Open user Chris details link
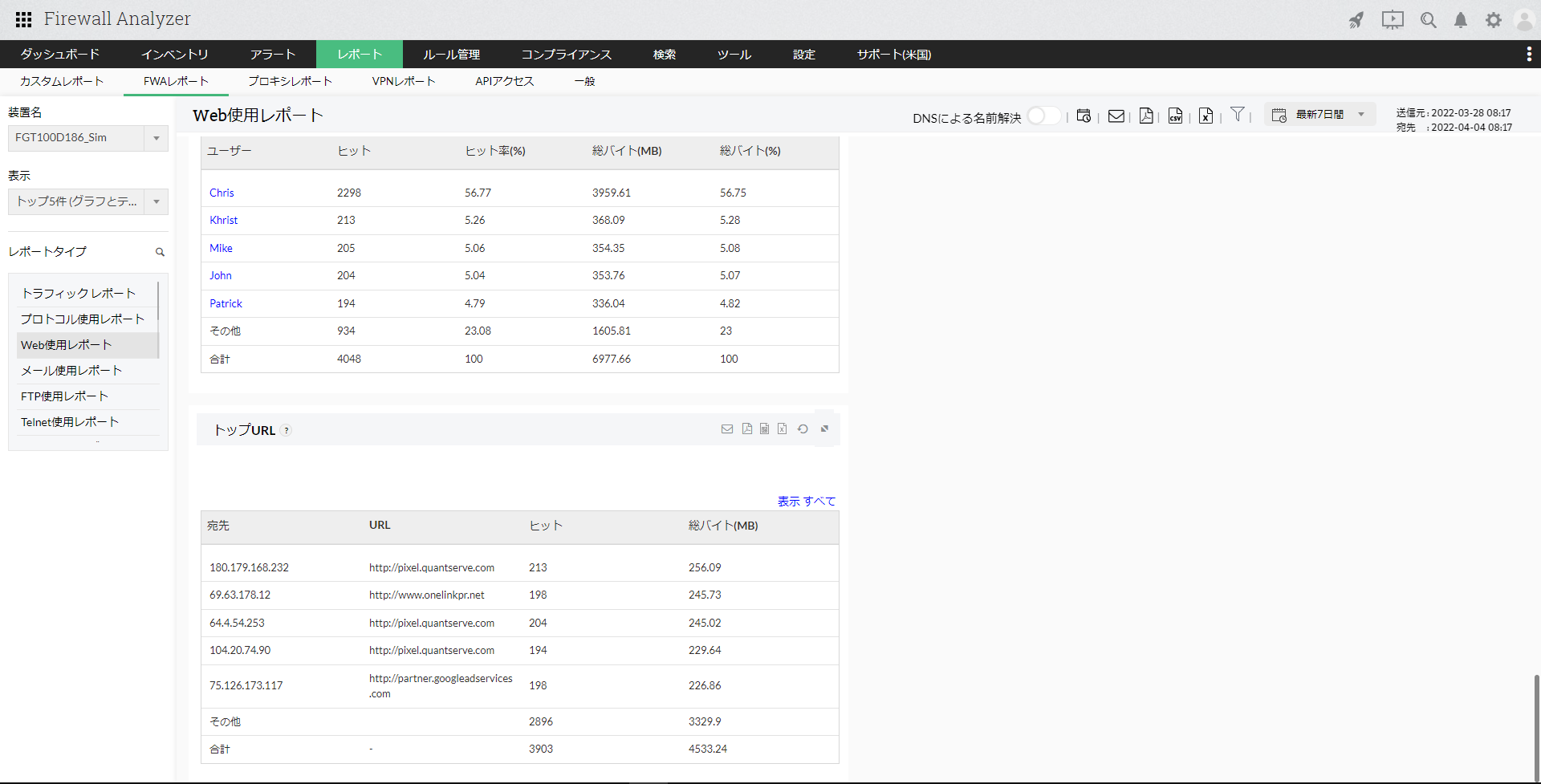The height and width of the screenshot is (784, 1541). pos(222,193)
